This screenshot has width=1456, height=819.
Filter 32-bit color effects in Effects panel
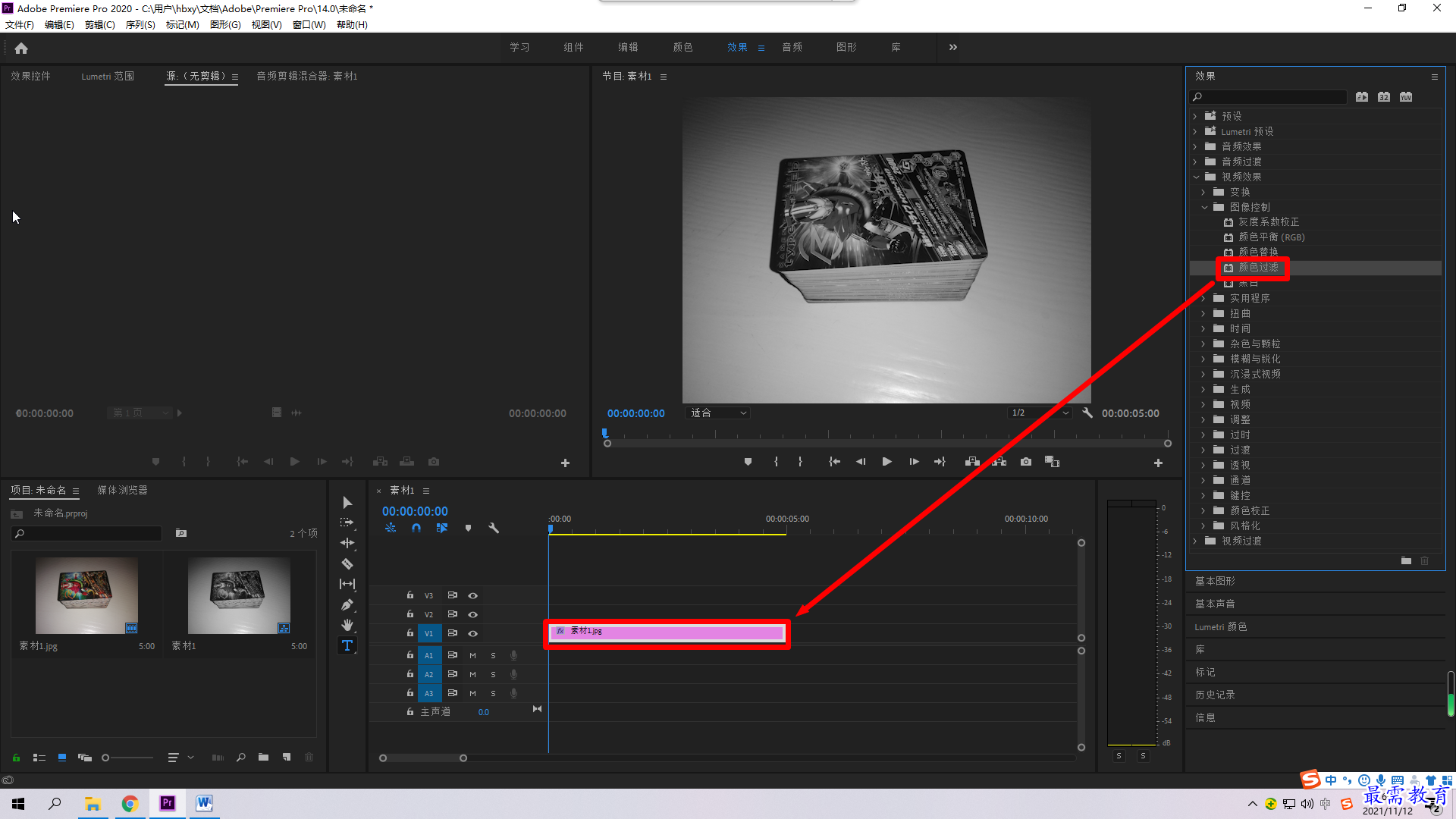coord(1384,96)
